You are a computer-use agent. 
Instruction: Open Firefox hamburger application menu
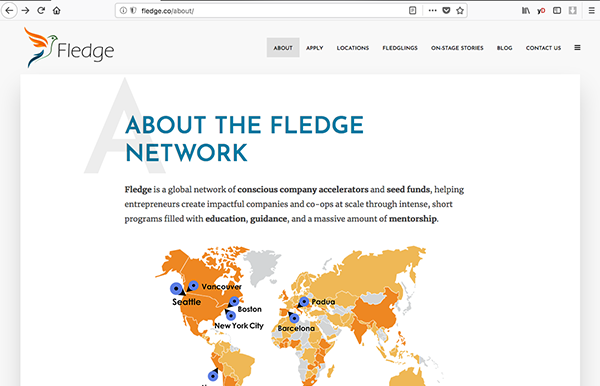[x=592, y=11]
